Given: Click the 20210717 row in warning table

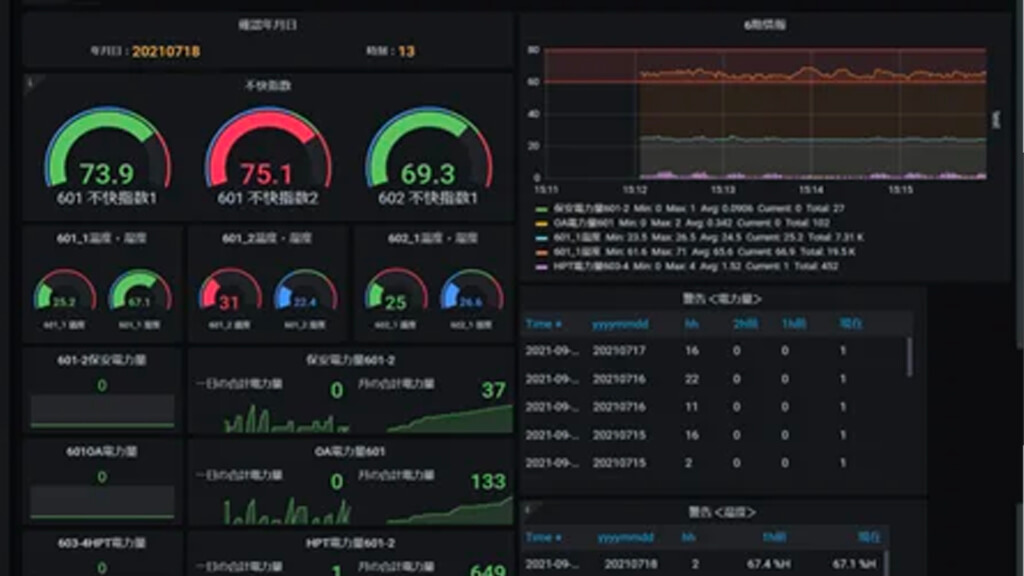Looking at the screenshot, I should click(619, 351).
